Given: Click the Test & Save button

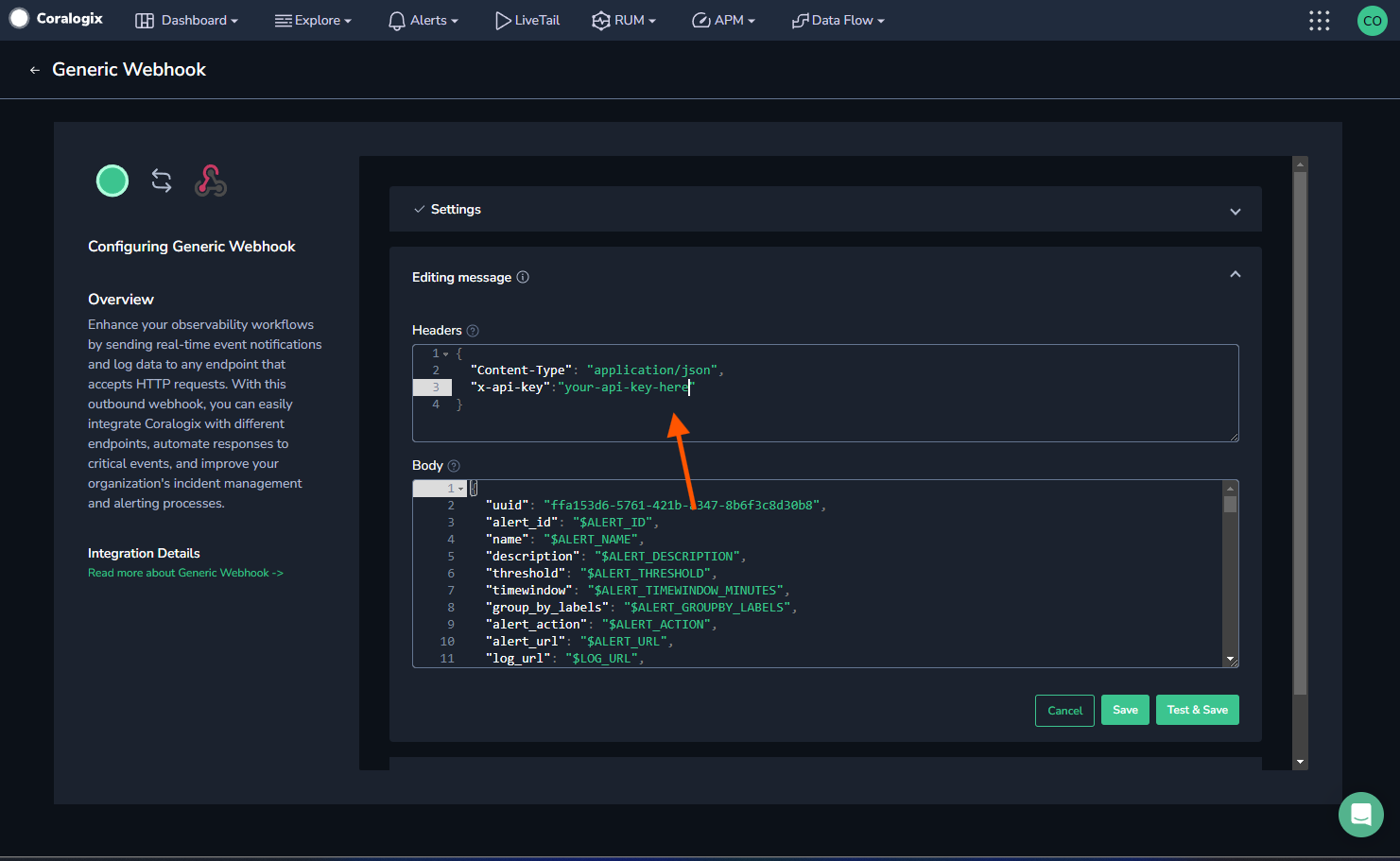Looking at the screenshot, I should pyautogui.click(x=1197, y=711).
